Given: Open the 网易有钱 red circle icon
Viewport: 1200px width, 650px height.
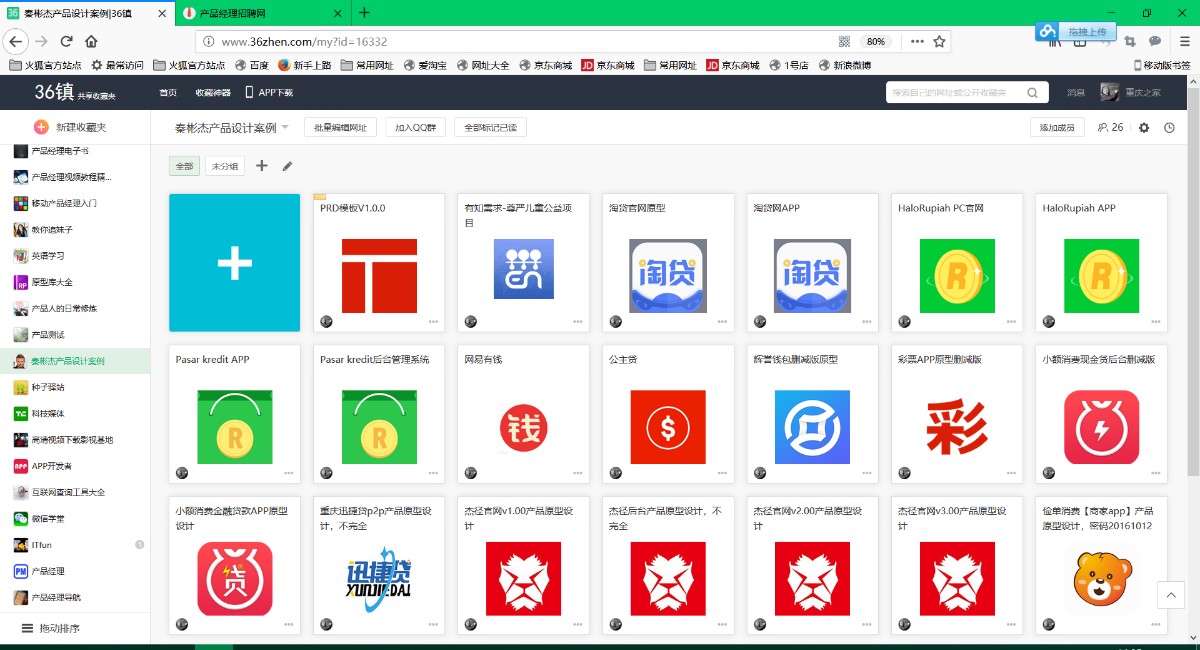Looking at the screenshot, I should pyautogui.click(x=523, y=428).
